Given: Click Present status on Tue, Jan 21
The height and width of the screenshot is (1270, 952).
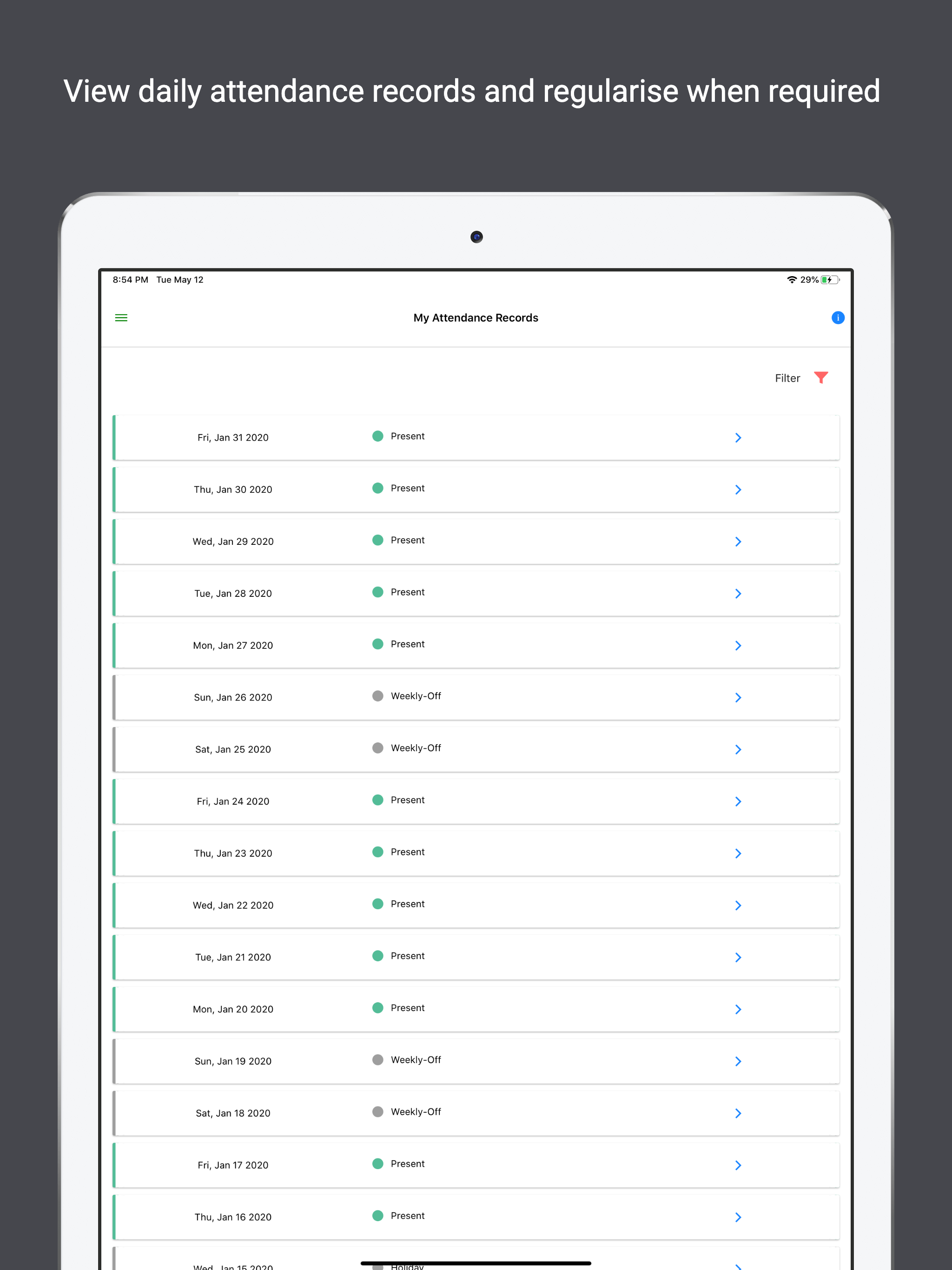Looking at the screenshot, I should (x=408, y=955).
